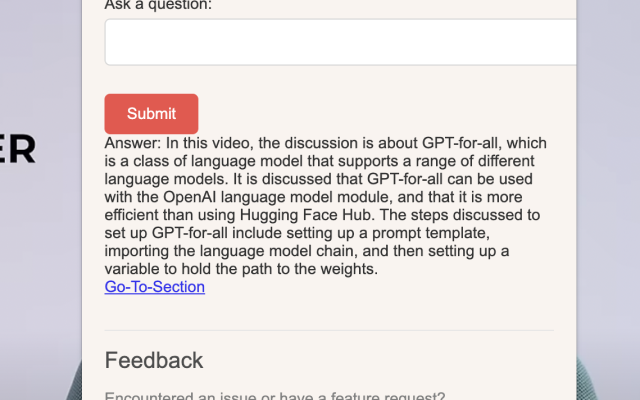Click the large bold "ER" background text
The height and width of the screenshot is (400, 640).
18,149
